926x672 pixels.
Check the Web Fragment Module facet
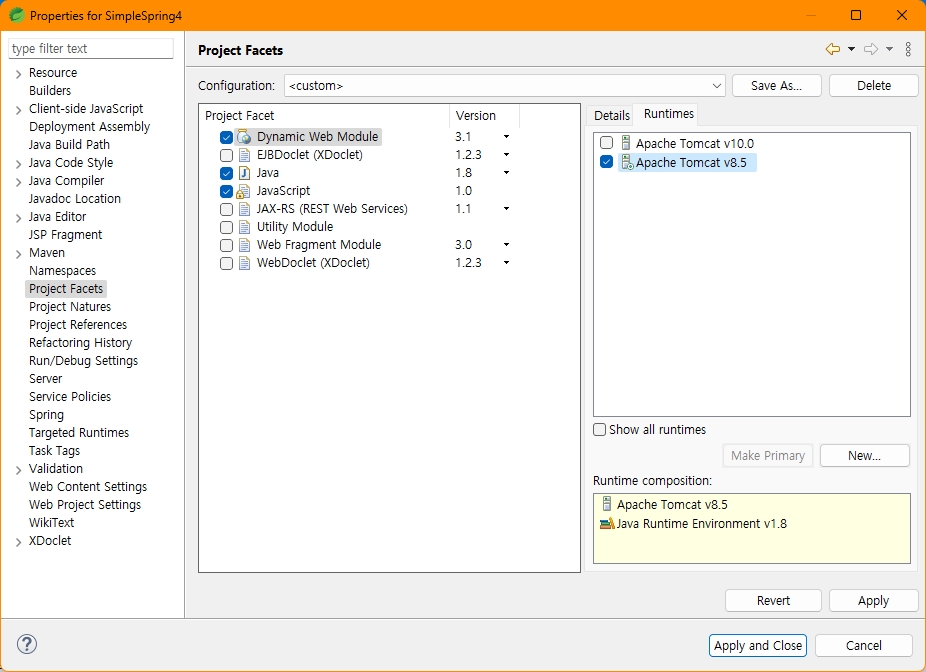pyautogui.click(x=226, y=246)
